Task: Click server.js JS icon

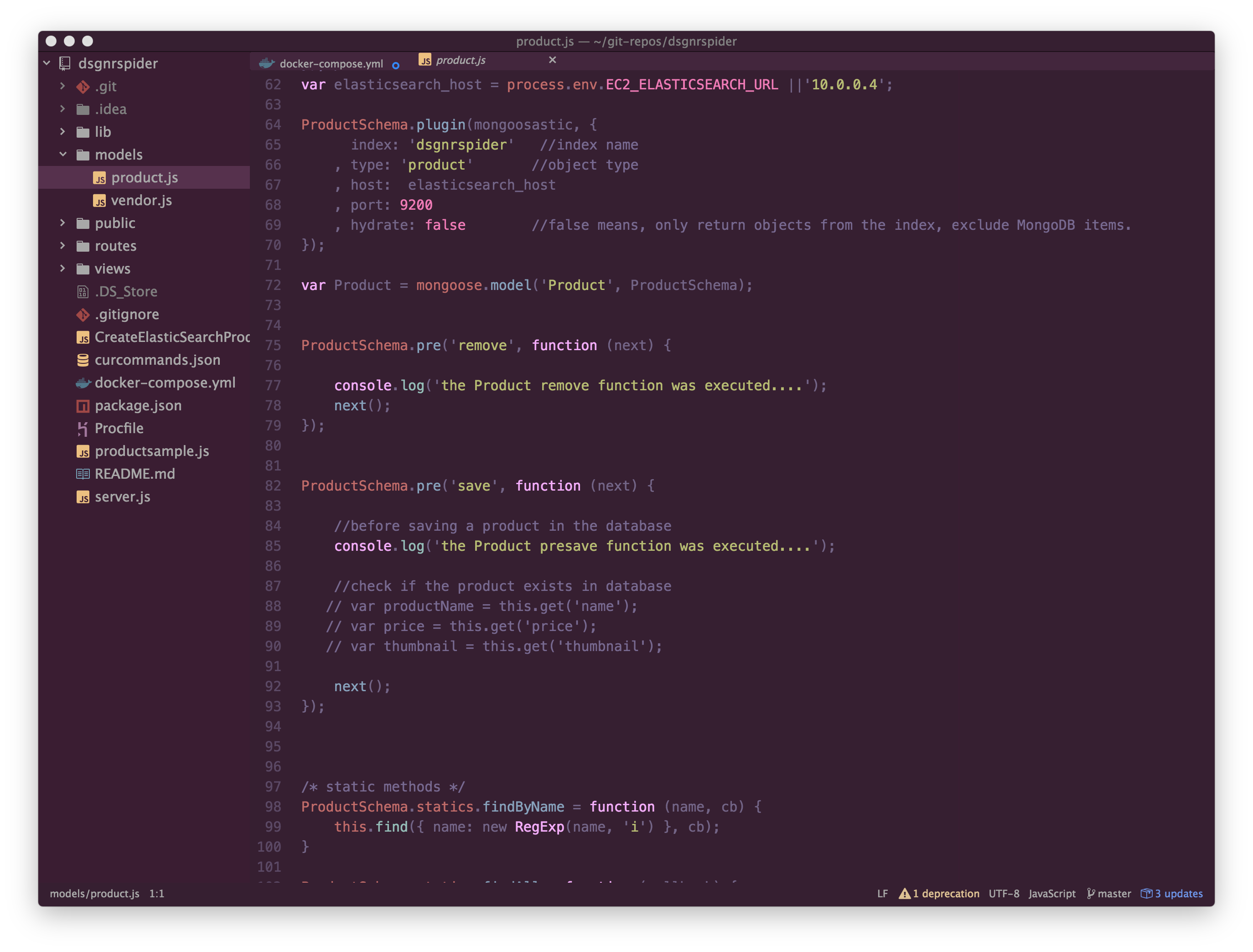Action: point(83,497)
